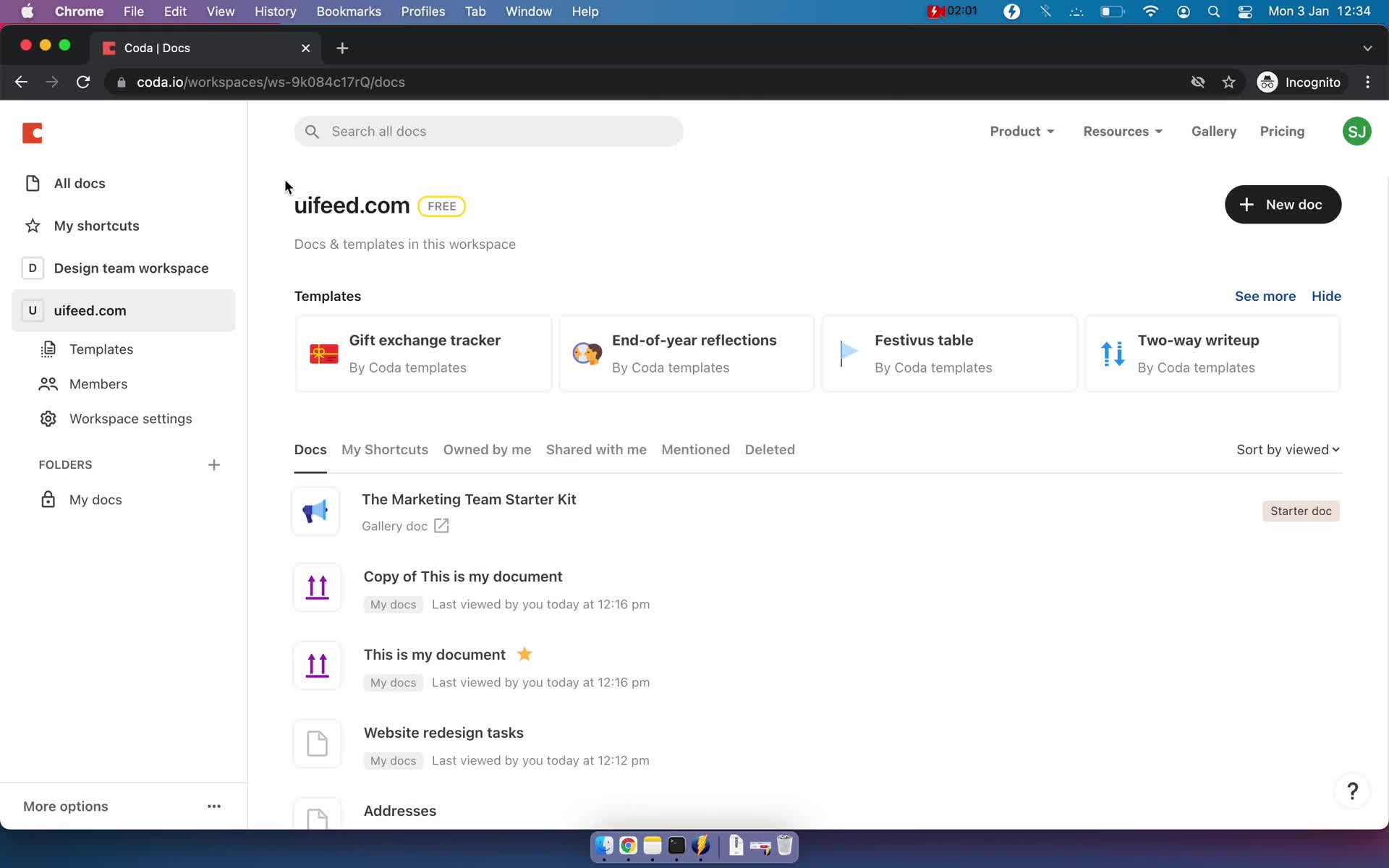
Task: Click the star on This is my document
Action: 525,654
